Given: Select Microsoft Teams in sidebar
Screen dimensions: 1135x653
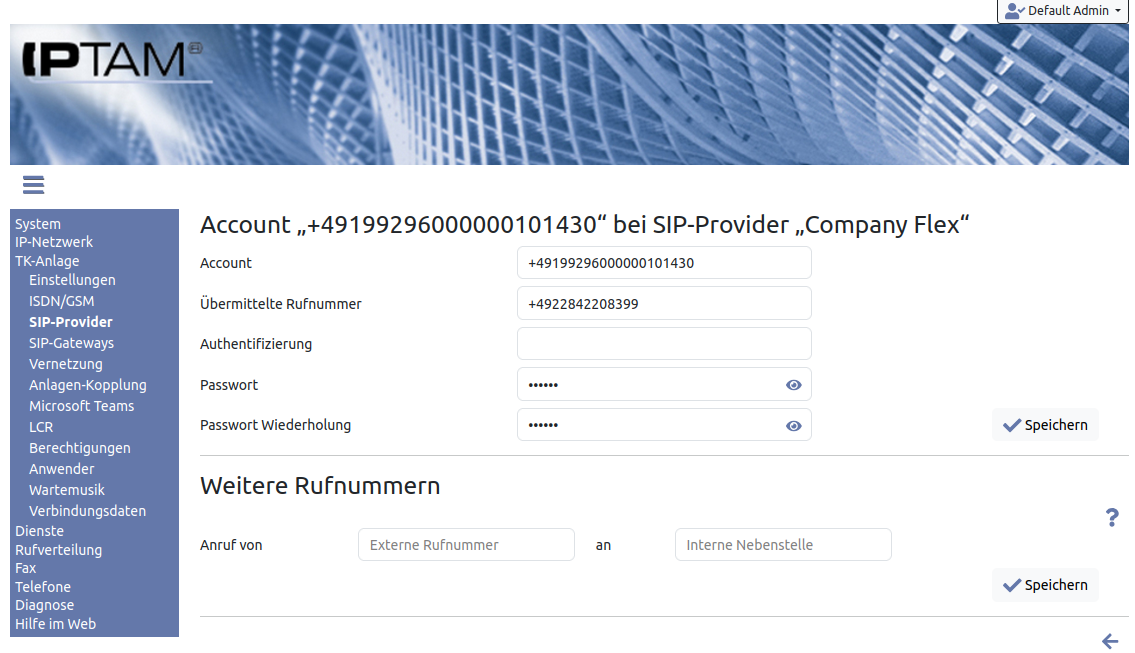Looking at the screenshot, I should [x=81, y=406].
